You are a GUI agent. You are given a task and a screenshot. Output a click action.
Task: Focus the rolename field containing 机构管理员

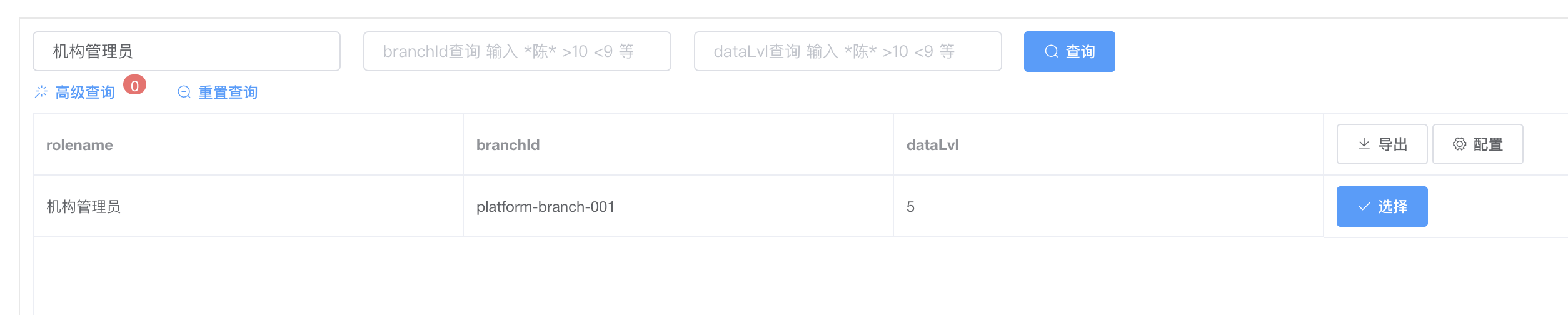click(x=186, y=51)
